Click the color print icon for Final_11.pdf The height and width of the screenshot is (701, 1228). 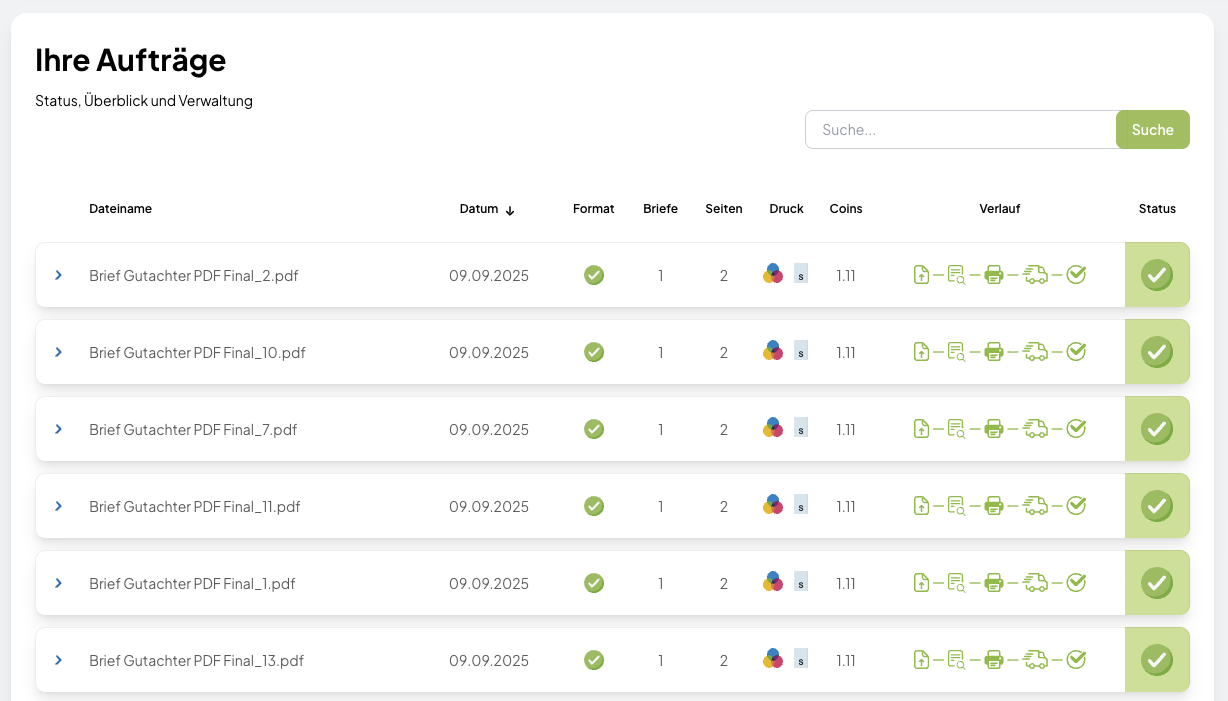pyautogui.click(x=773, y=506)
